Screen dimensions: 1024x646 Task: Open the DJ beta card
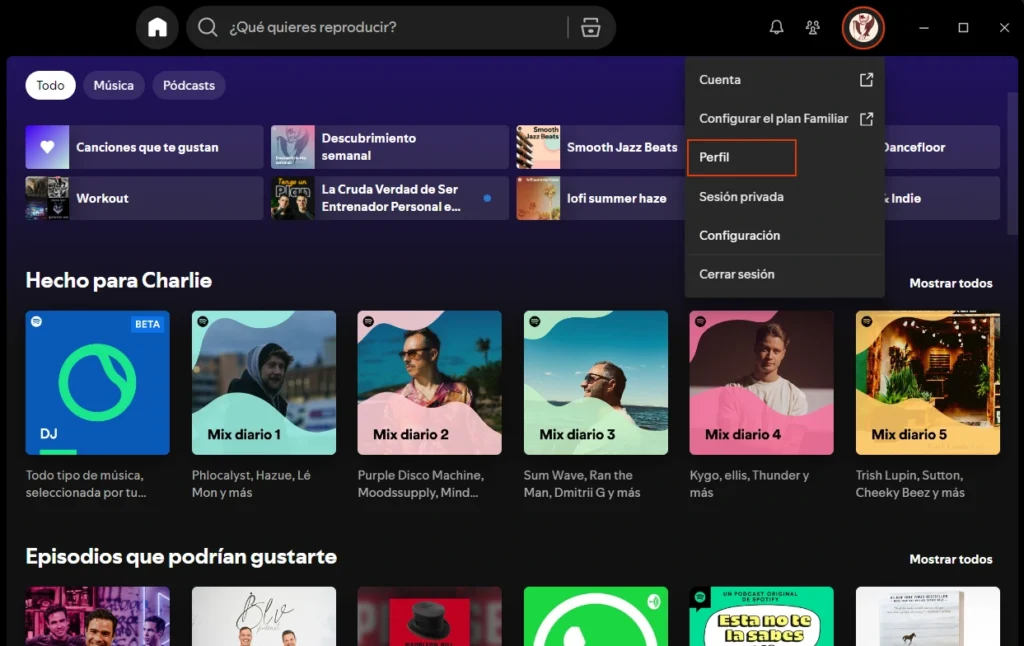tap(97, 383)
